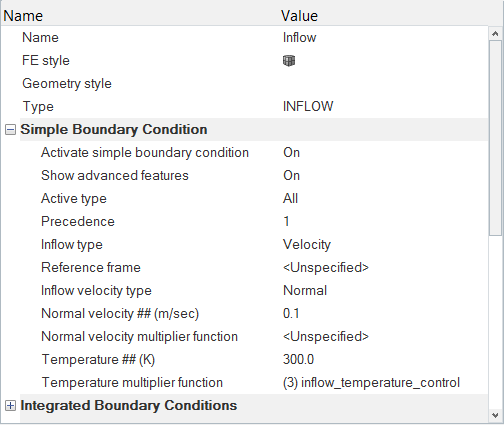This screenshot has height=425, width=504.
Task: Edit the Precedence value 1
Action: pyautogui.click(x=286, y=222)
